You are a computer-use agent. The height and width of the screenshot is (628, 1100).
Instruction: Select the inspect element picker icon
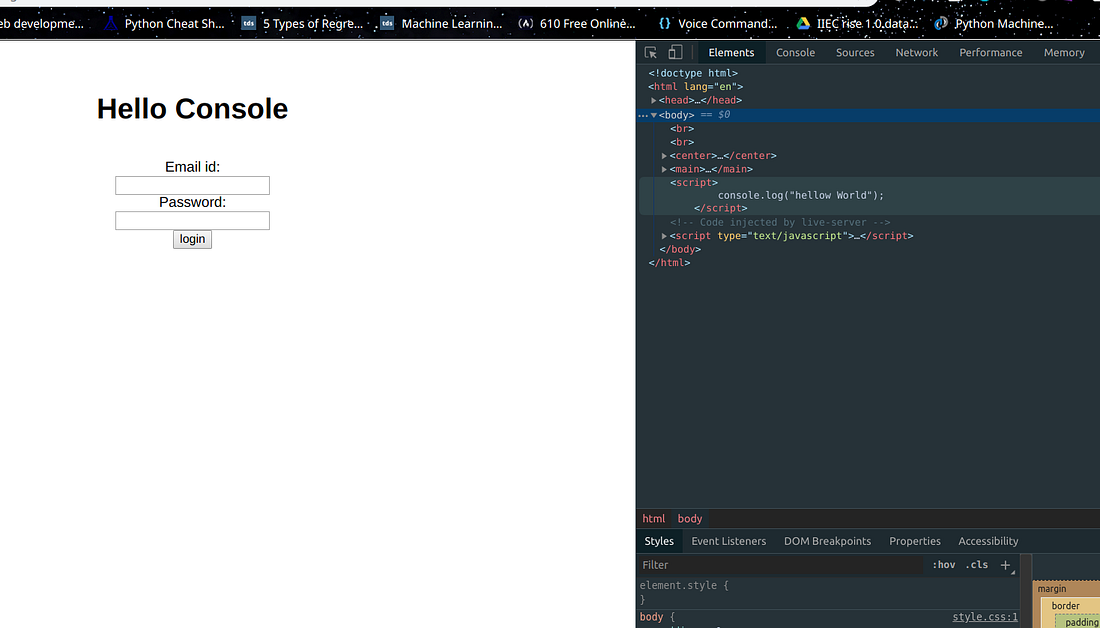[x=651, y=52]
